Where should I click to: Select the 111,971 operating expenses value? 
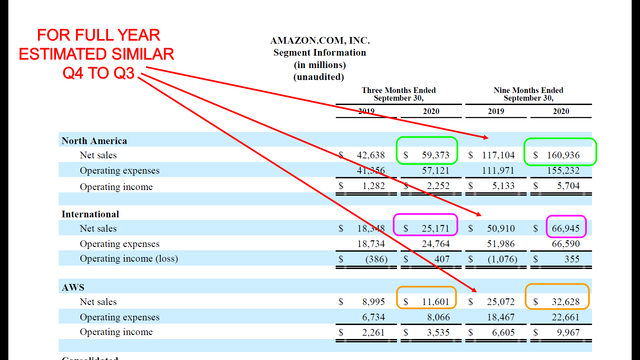tap(498, 171)
